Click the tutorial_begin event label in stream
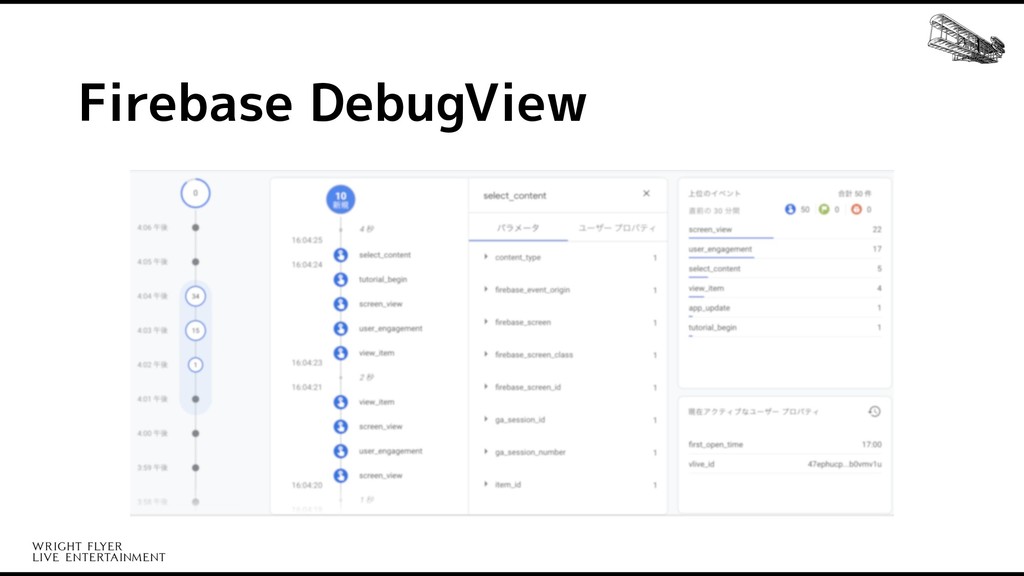Viewport: 1024px width, 576px height. 383,280
